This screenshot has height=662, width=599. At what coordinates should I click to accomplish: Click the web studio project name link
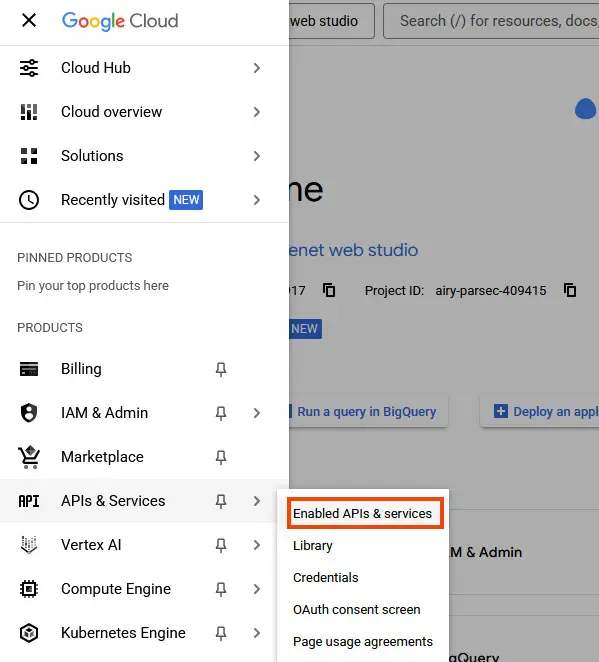point(354,250)
